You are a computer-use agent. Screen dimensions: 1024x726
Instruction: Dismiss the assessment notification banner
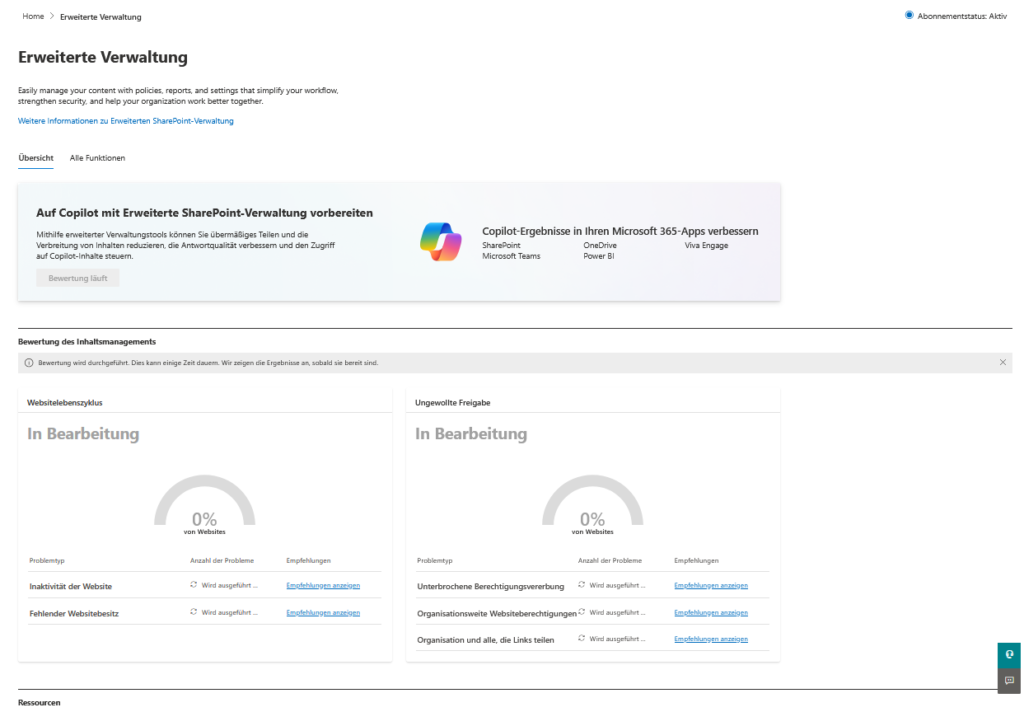pyautogui.click(x=1003, y=362)
